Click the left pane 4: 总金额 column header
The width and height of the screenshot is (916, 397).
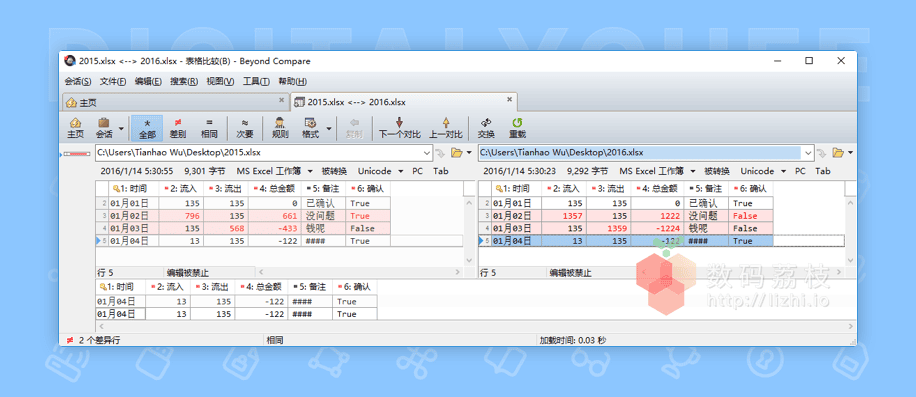(275, 189)
